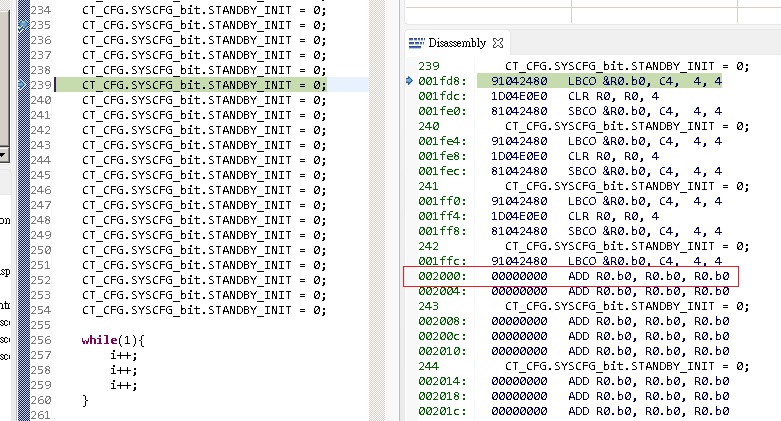Click source label 243 in Disassembly view
This screenshot has width=781, height=421.
(428, 306)
